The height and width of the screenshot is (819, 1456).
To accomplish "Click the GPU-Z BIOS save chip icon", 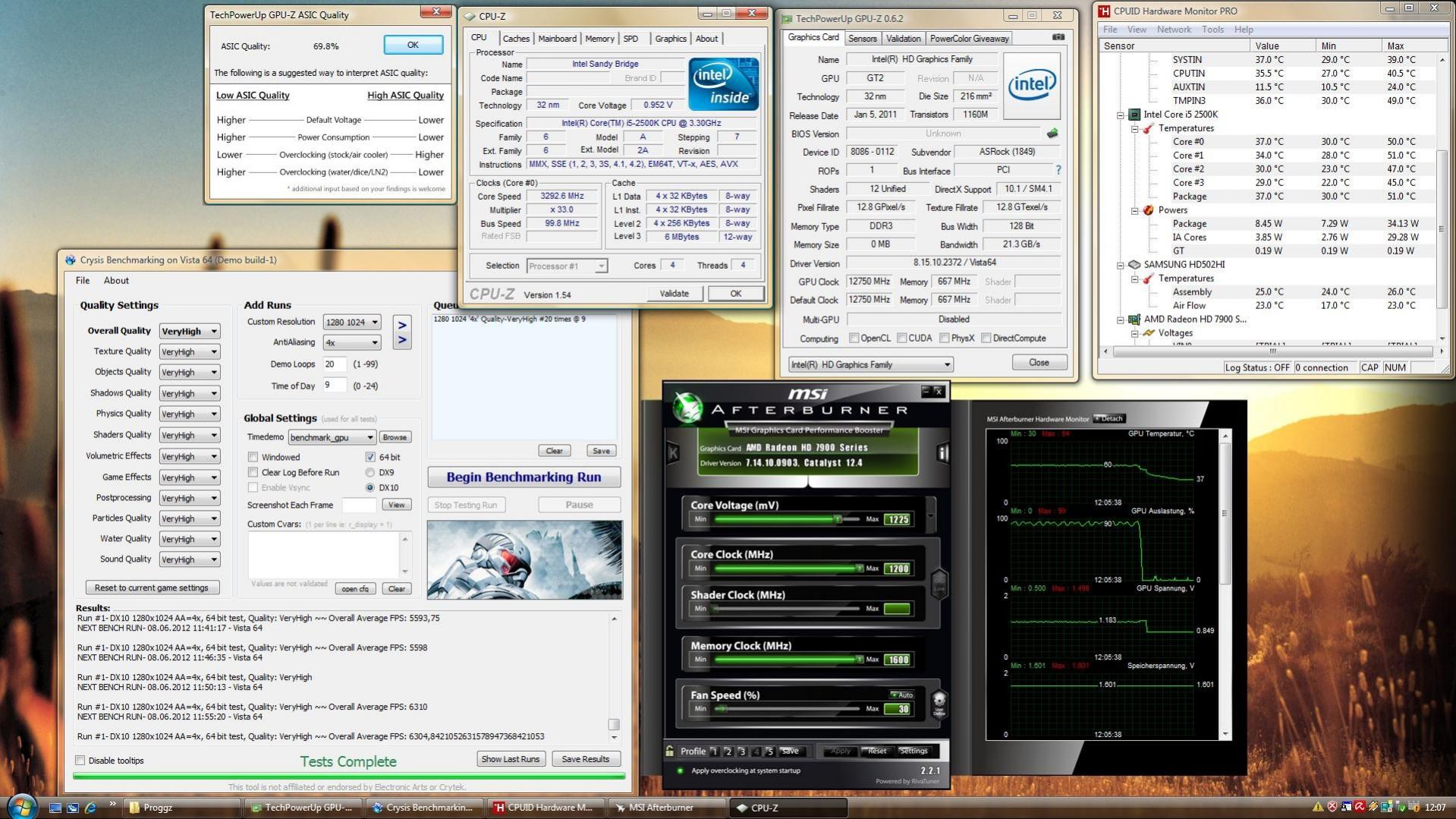I will [x=1052, y=134].
